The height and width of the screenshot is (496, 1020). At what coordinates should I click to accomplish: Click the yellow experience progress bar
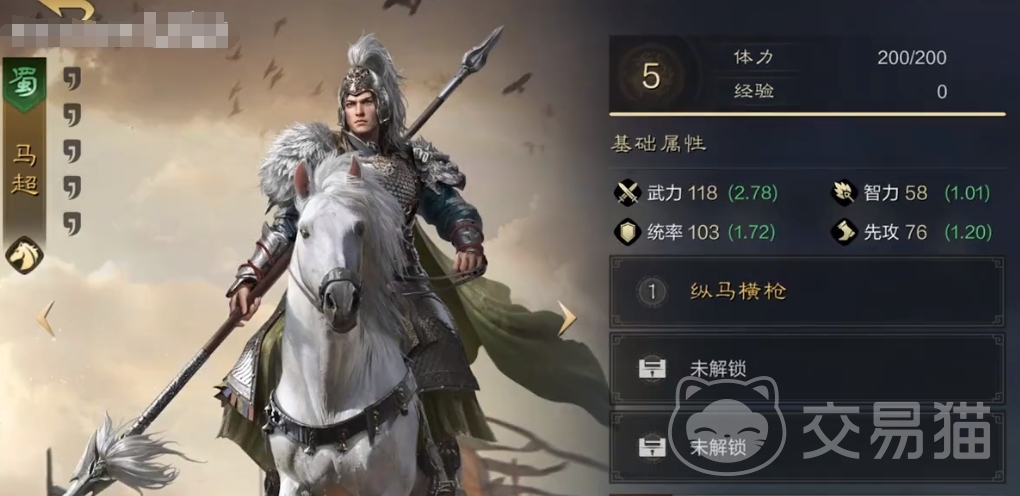(x=807, y=115)
